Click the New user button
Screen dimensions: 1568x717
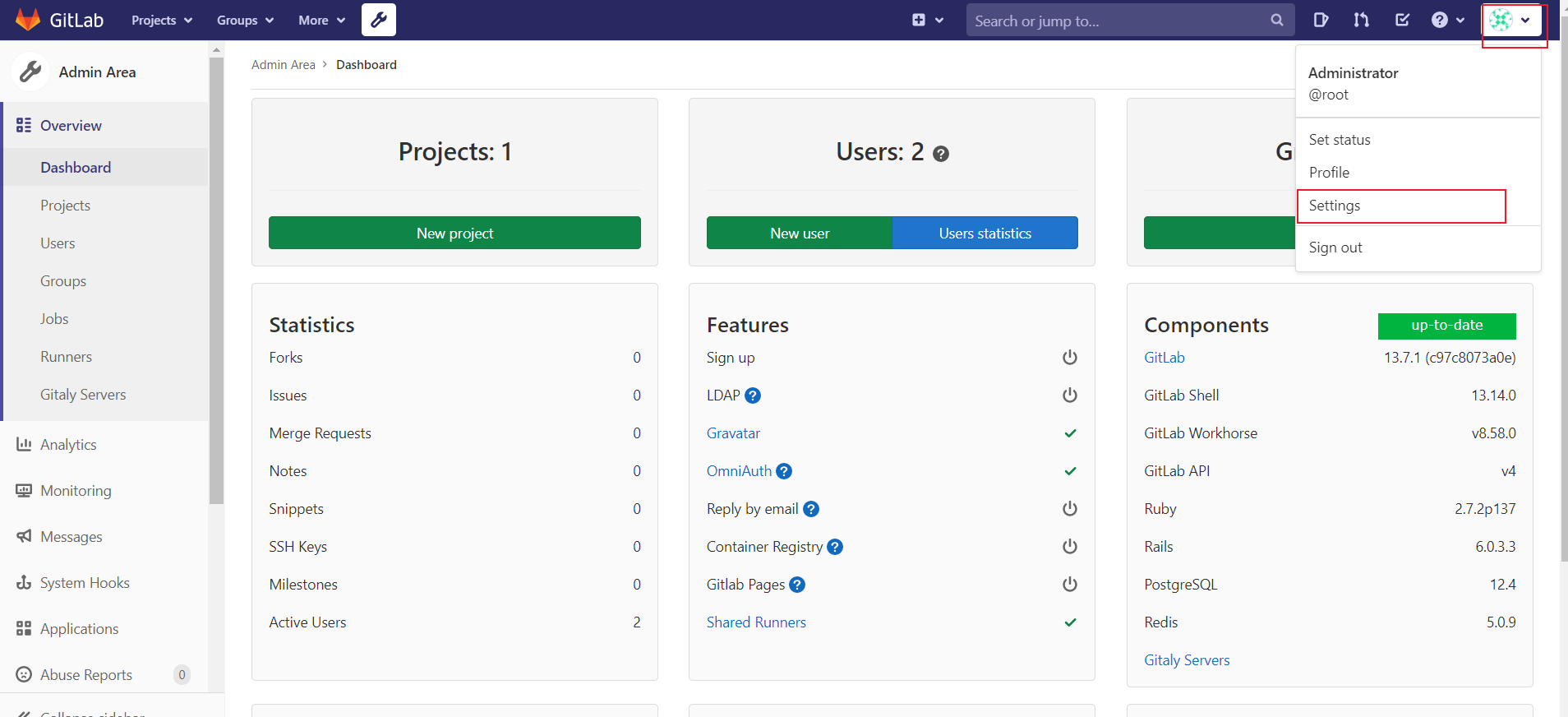pyautogui.click(x=800, y=233)
